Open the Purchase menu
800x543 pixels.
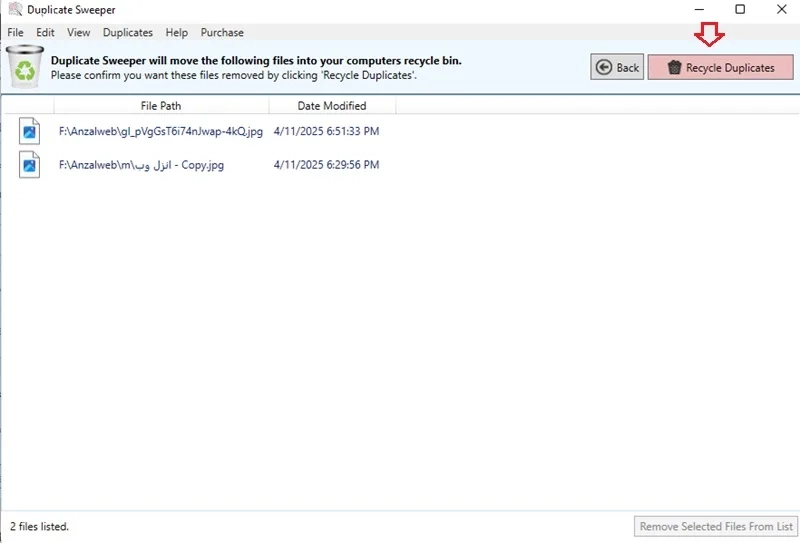point(222,33)
